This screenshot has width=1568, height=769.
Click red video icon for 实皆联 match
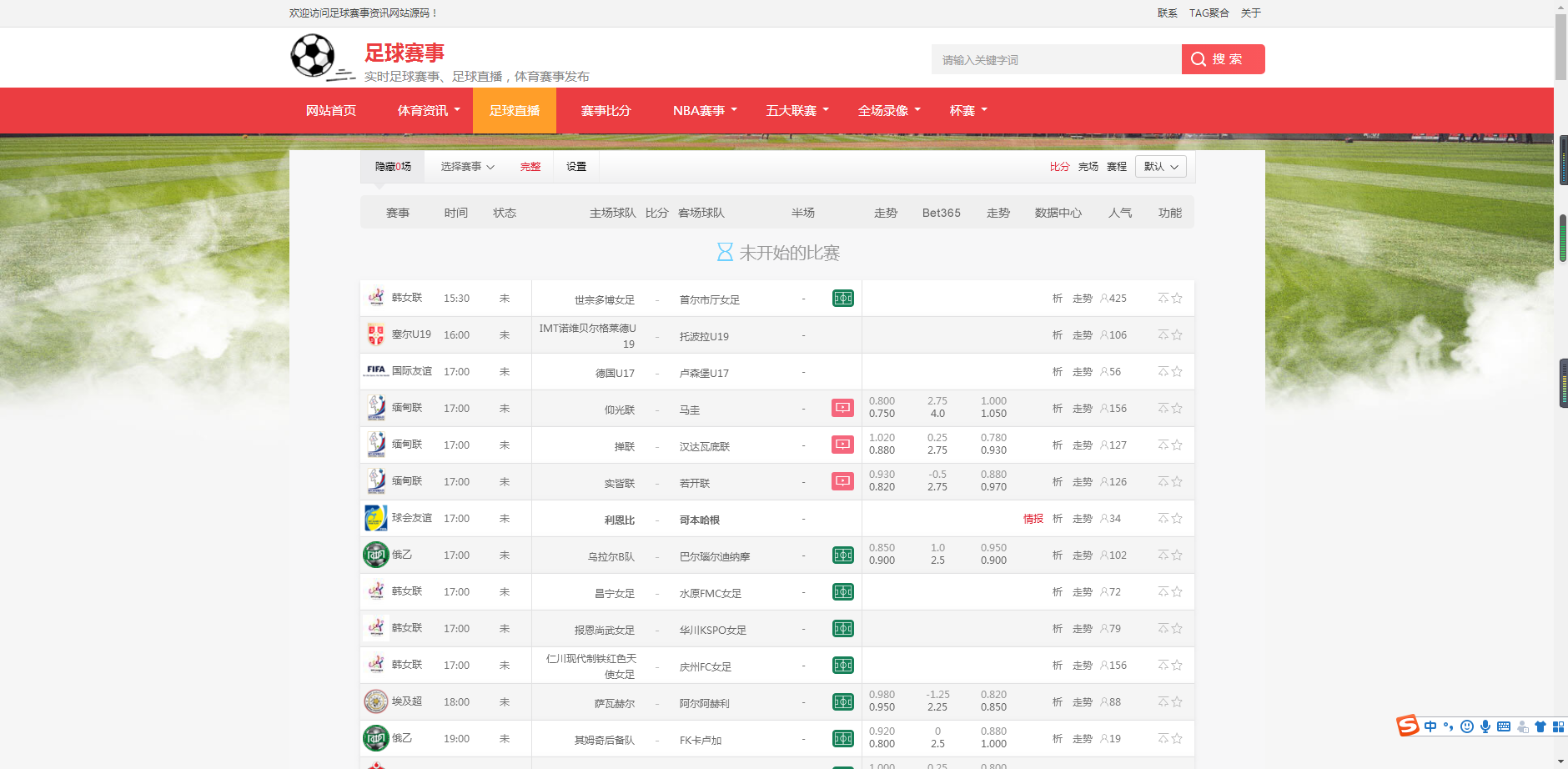[842, 481]
